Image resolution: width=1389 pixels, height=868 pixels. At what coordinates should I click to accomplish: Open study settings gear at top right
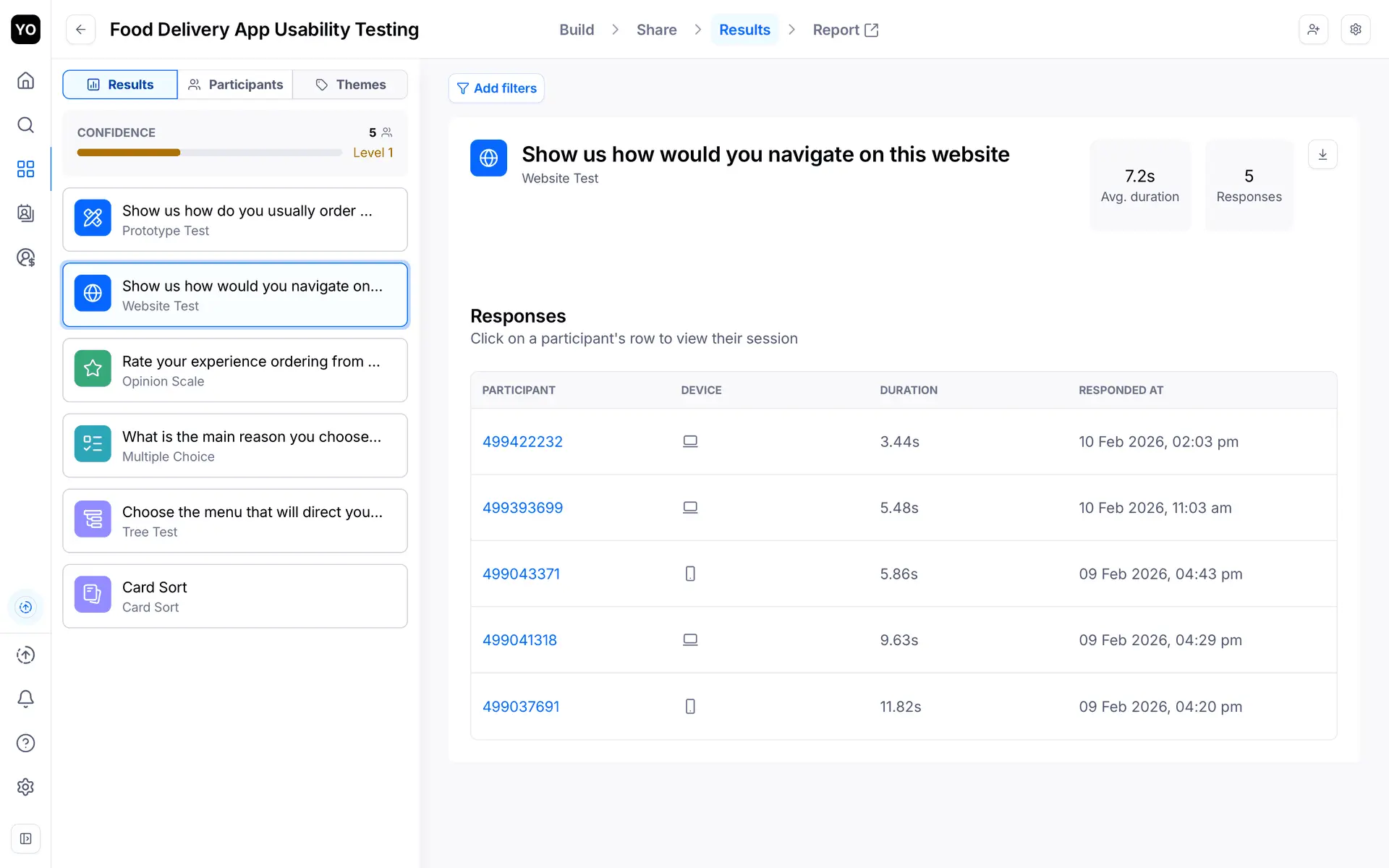pos(1356,30)
